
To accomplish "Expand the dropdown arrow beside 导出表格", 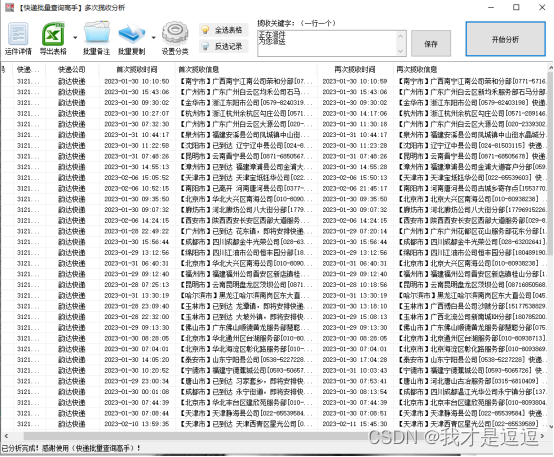I will point(75,37).
